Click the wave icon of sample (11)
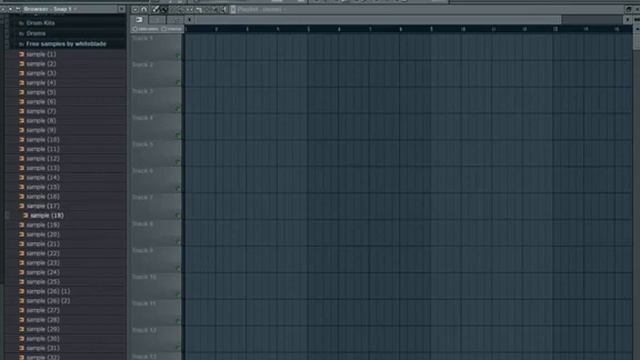Image resolution: width=640 pixels, height=360 pixels. click(22, 149)
